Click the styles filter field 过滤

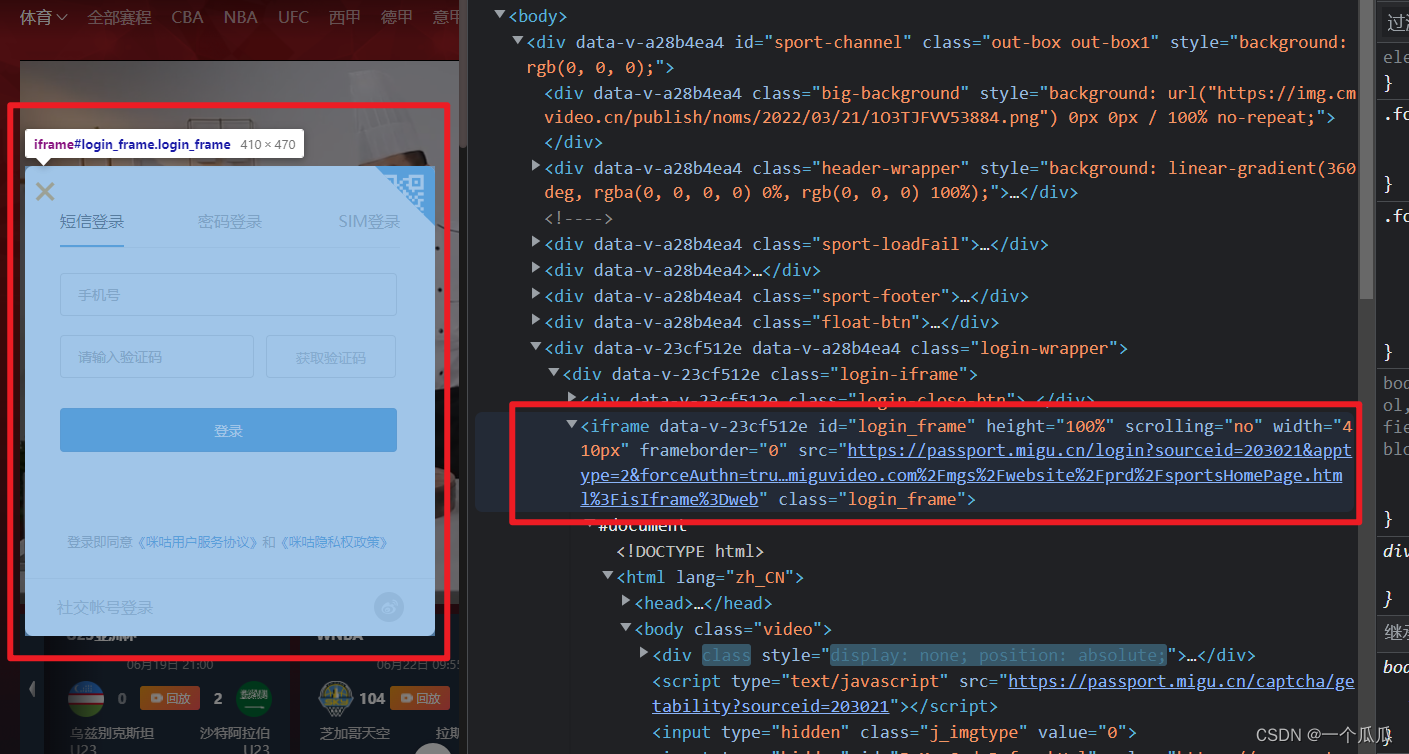coord(1395,22)
